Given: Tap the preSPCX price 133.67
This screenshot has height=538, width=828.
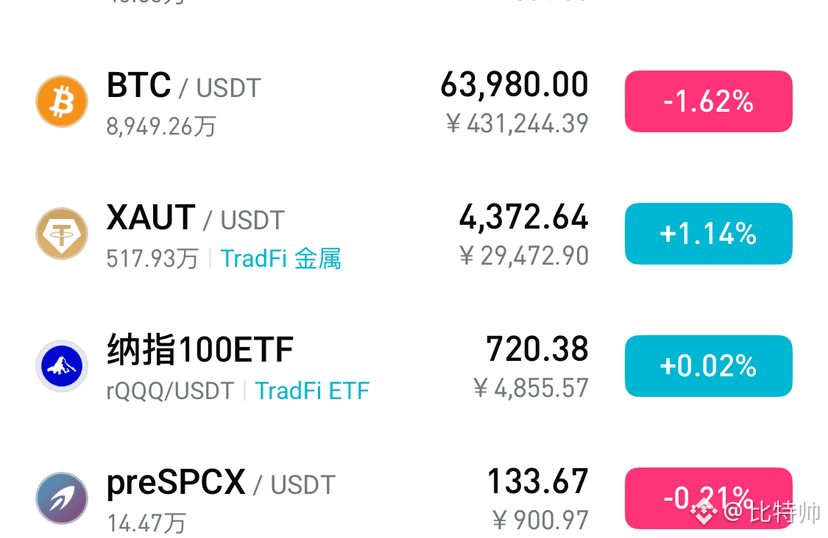Looking at the screenshot, I should [538, 481].
